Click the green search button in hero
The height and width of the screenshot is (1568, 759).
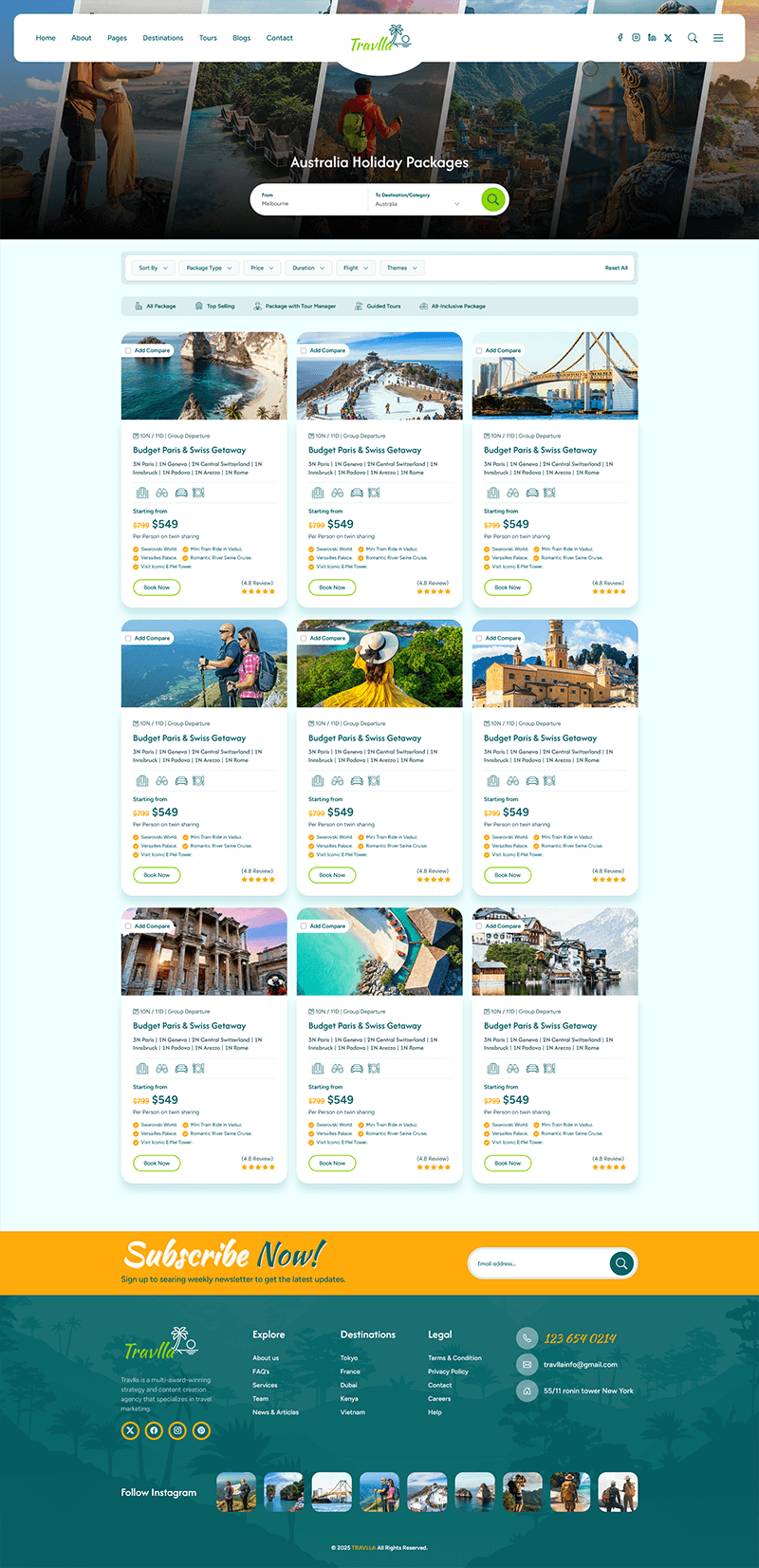pyautogui.click(x=492, y=199)
